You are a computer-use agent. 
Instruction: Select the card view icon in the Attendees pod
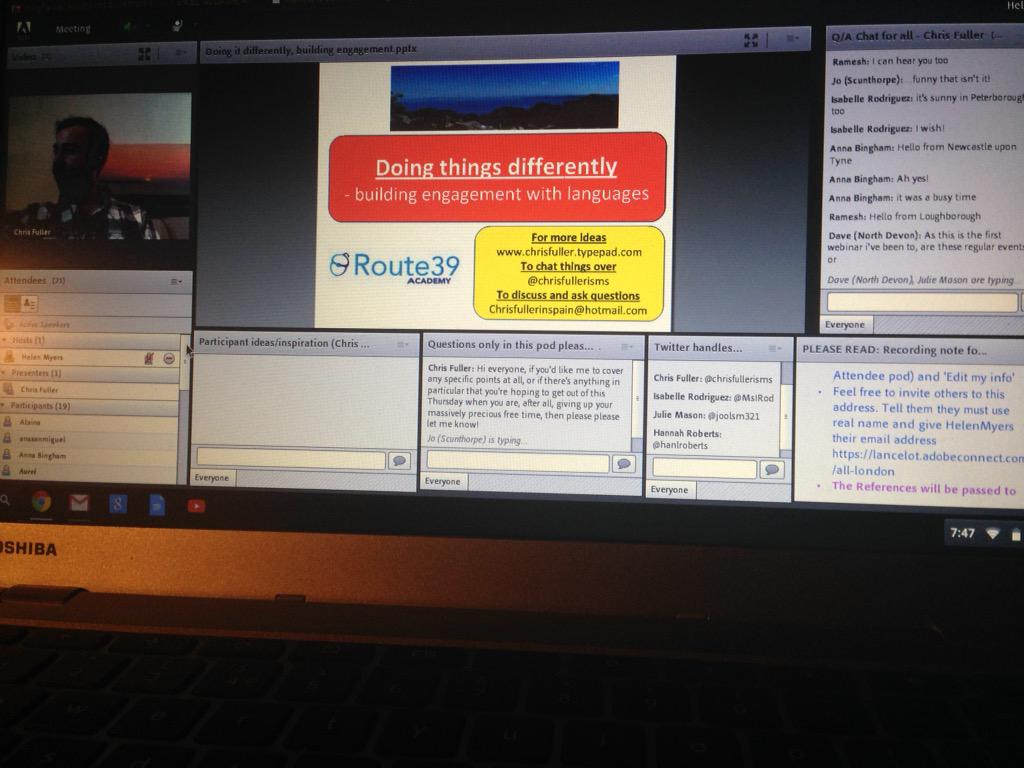tap(30, 303)
